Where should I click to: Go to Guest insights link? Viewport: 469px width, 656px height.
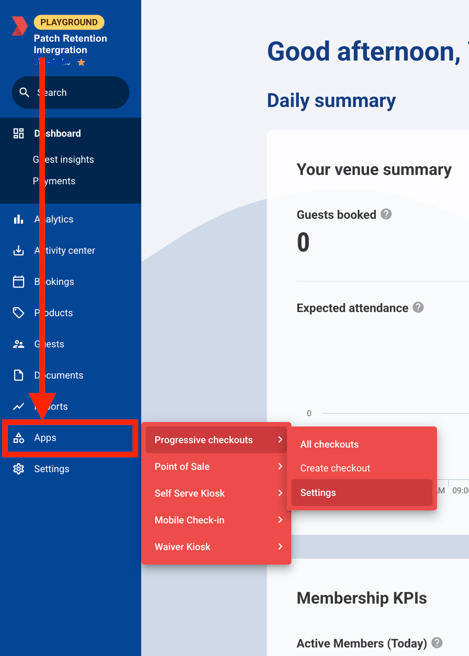(x=63, y=159)
